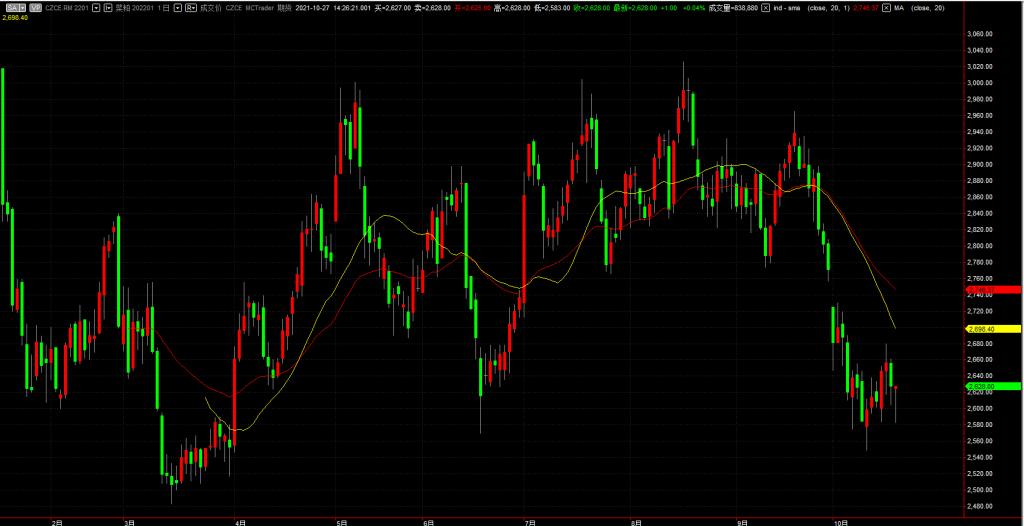
Task: Click the green 2,628.00 price tag on the axis
Action: click(x=993, y=386)
